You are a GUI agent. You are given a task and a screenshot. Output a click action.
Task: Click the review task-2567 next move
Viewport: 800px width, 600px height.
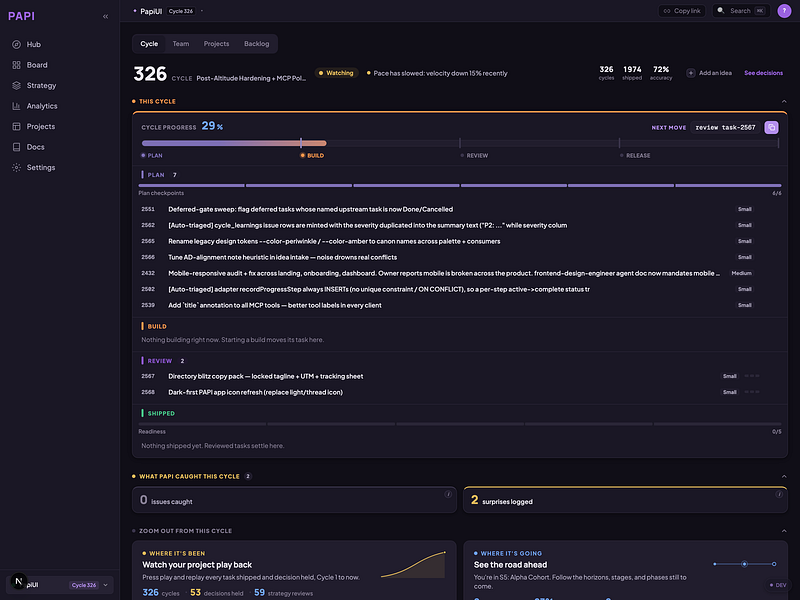(x=725, y=128)
